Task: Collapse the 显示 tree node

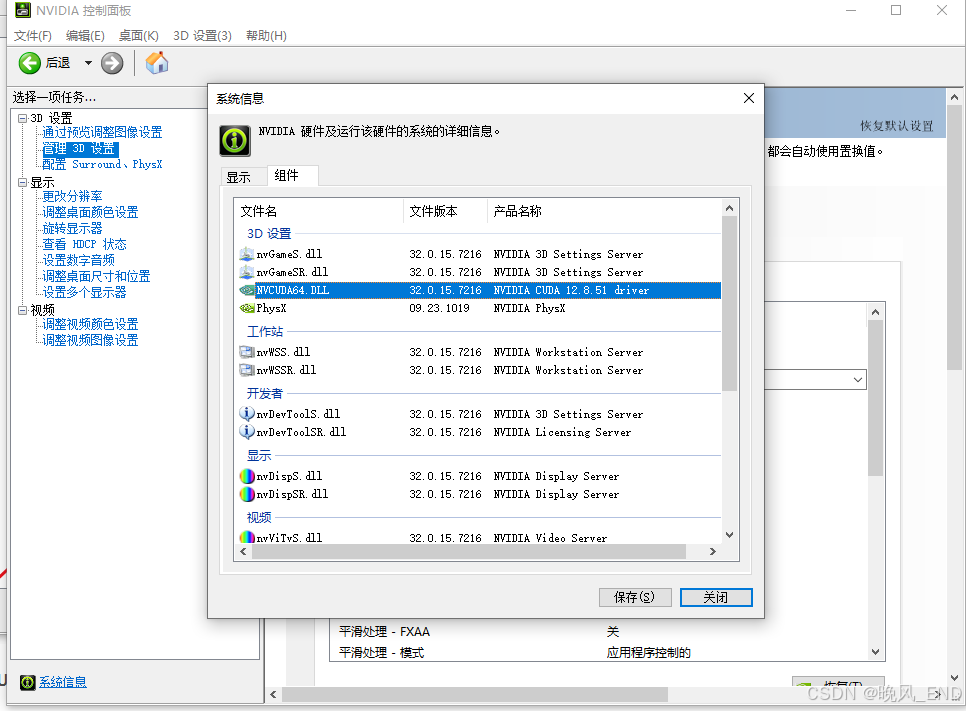Action: [23, 182]
